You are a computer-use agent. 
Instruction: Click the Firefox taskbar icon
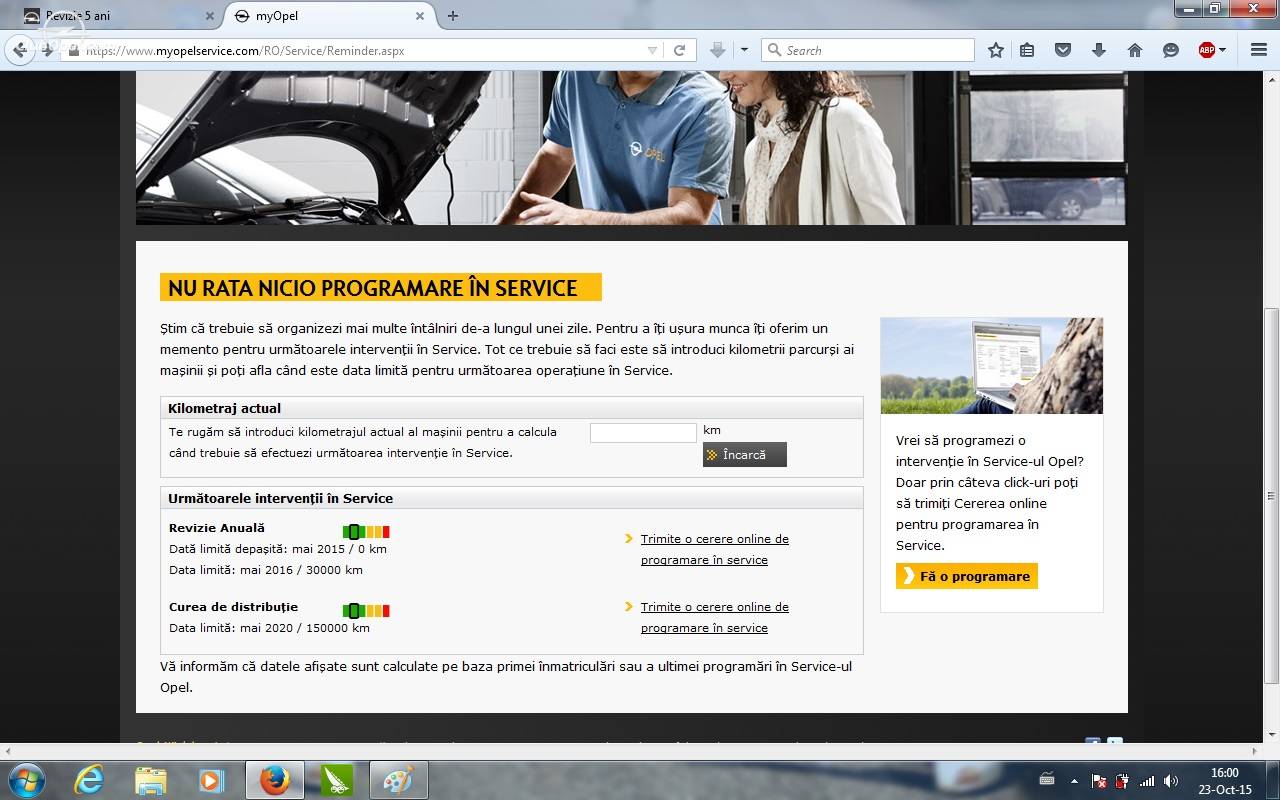coord(275,780)
